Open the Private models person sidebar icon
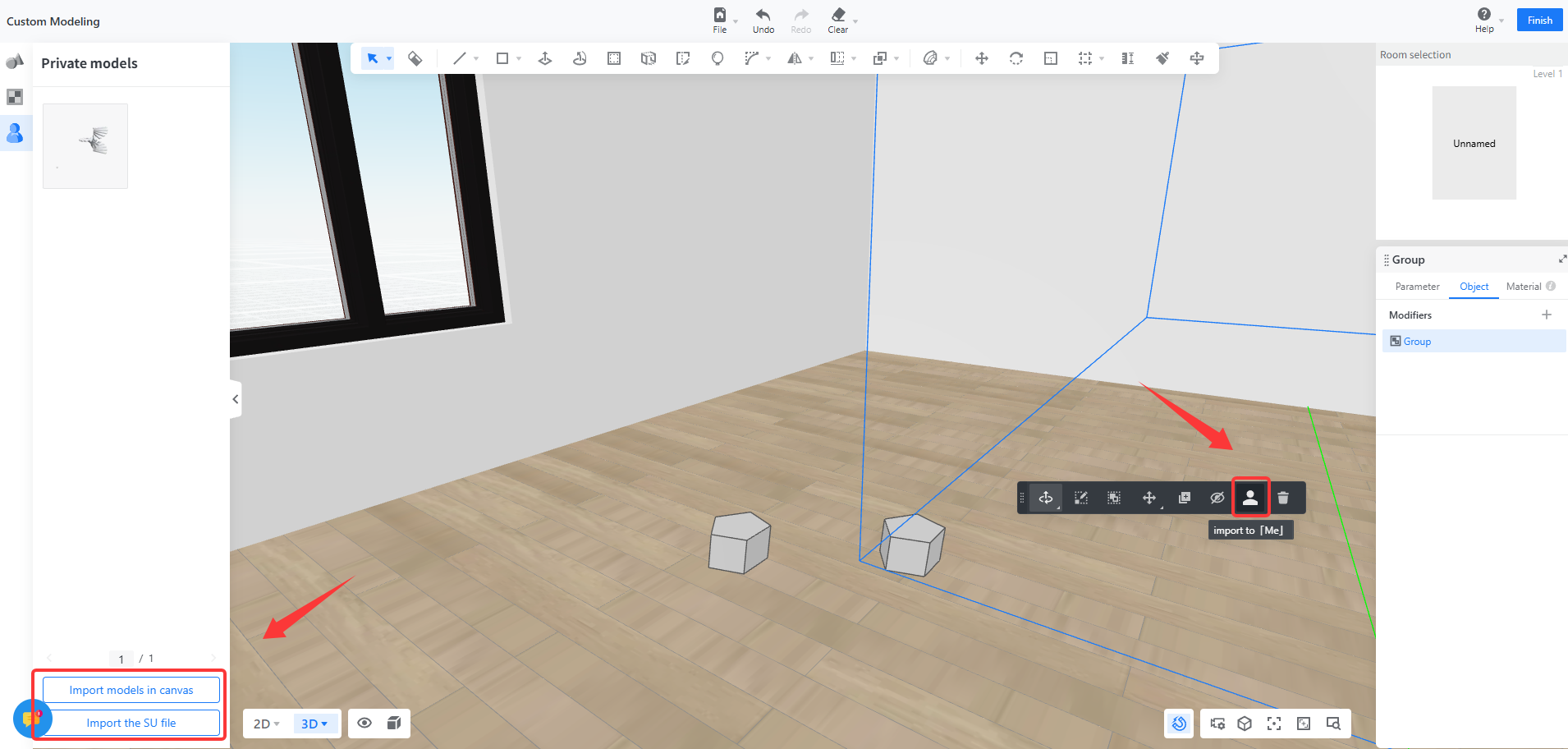The image size is (1568, 749). click(15, 132)
